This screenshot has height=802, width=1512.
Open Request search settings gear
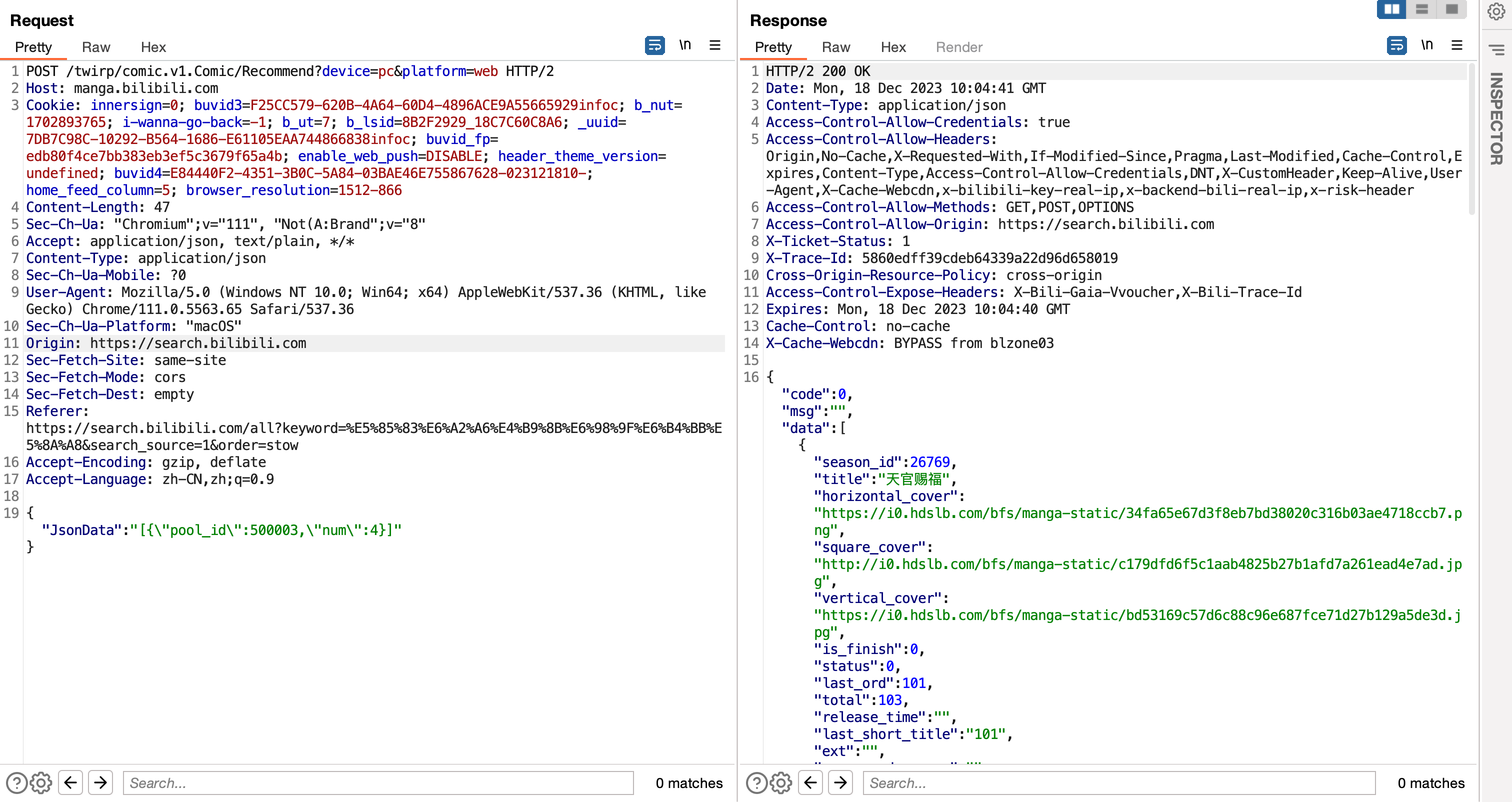(x=41, y=782)
